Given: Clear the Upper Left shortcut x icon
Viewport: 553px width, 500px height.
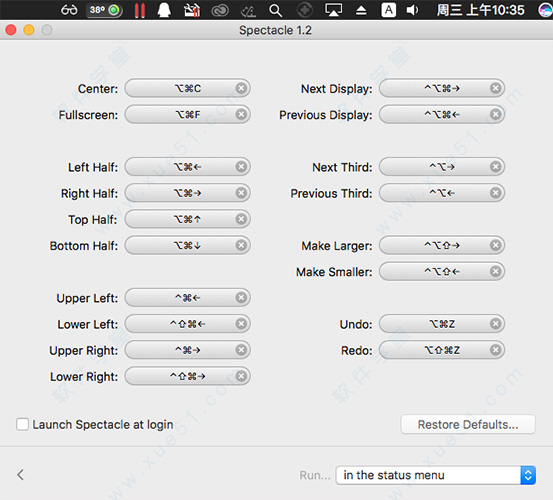Looking at the screenshot, I should [241, 298].
